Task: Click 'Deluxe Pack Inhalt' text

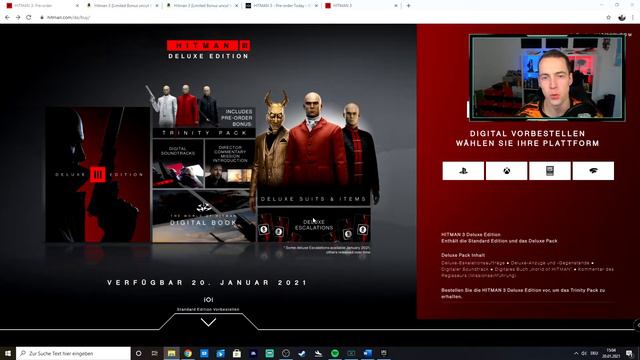Action: pyautogui.click(x=463, y=255)
